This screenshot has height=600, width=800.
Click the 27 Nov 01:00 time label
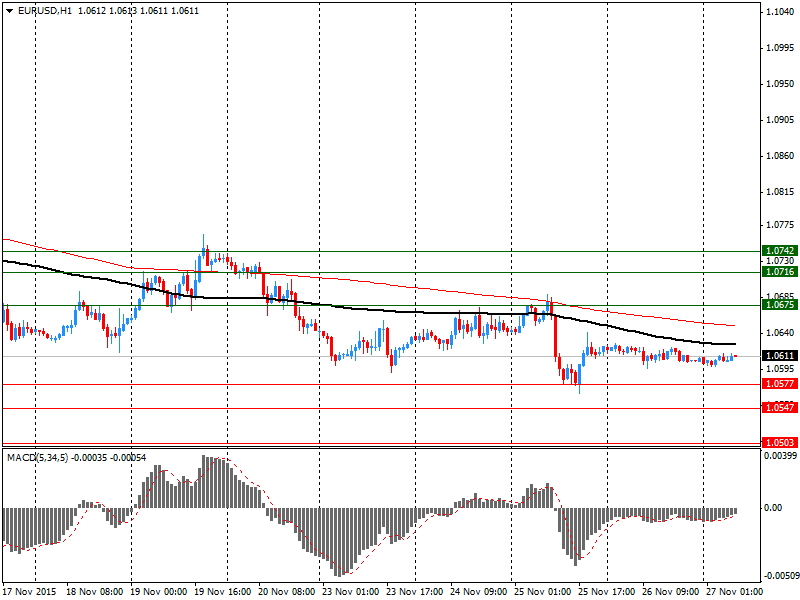734,592
